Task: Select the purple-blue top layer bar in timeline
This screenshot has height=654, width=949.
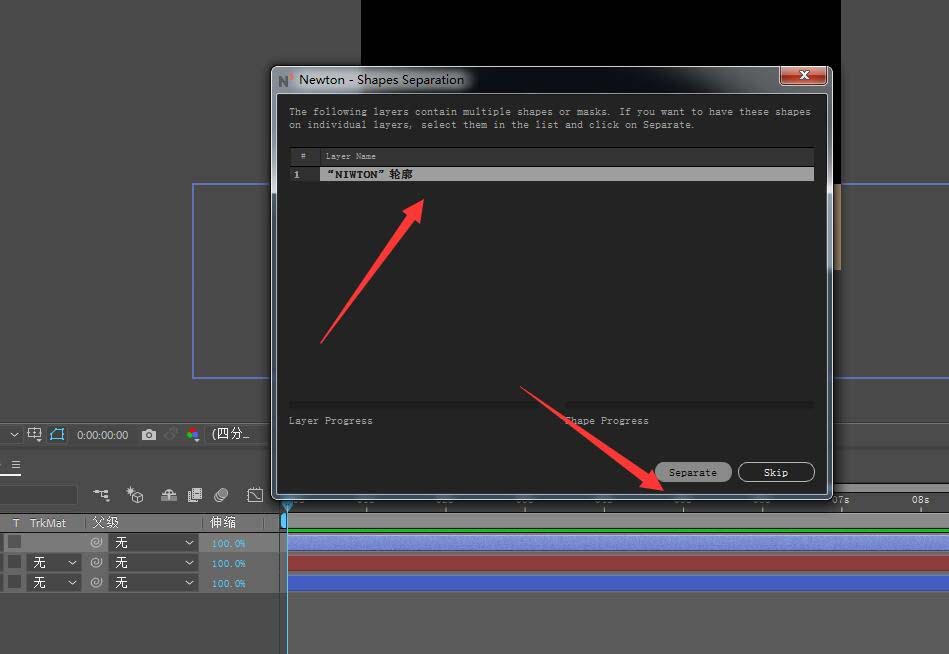Action: (618, 543)
